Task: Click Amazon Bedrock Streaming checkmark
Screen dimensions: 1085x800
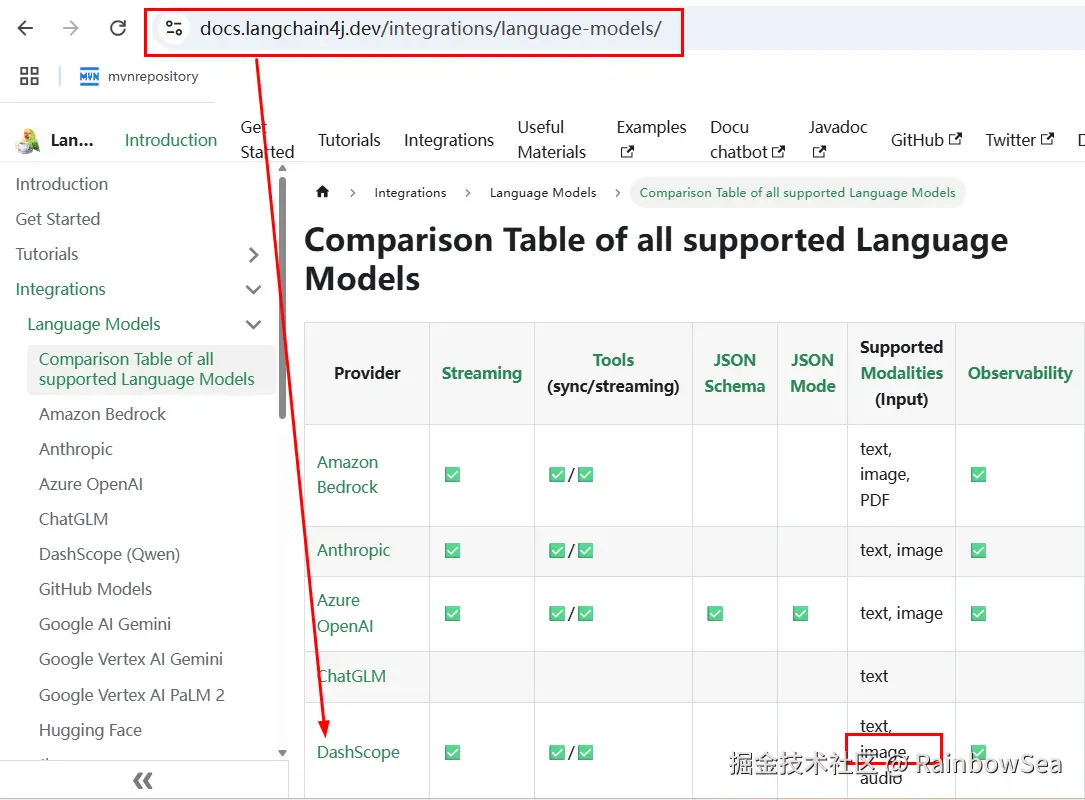Action: (x=453, y=475)
